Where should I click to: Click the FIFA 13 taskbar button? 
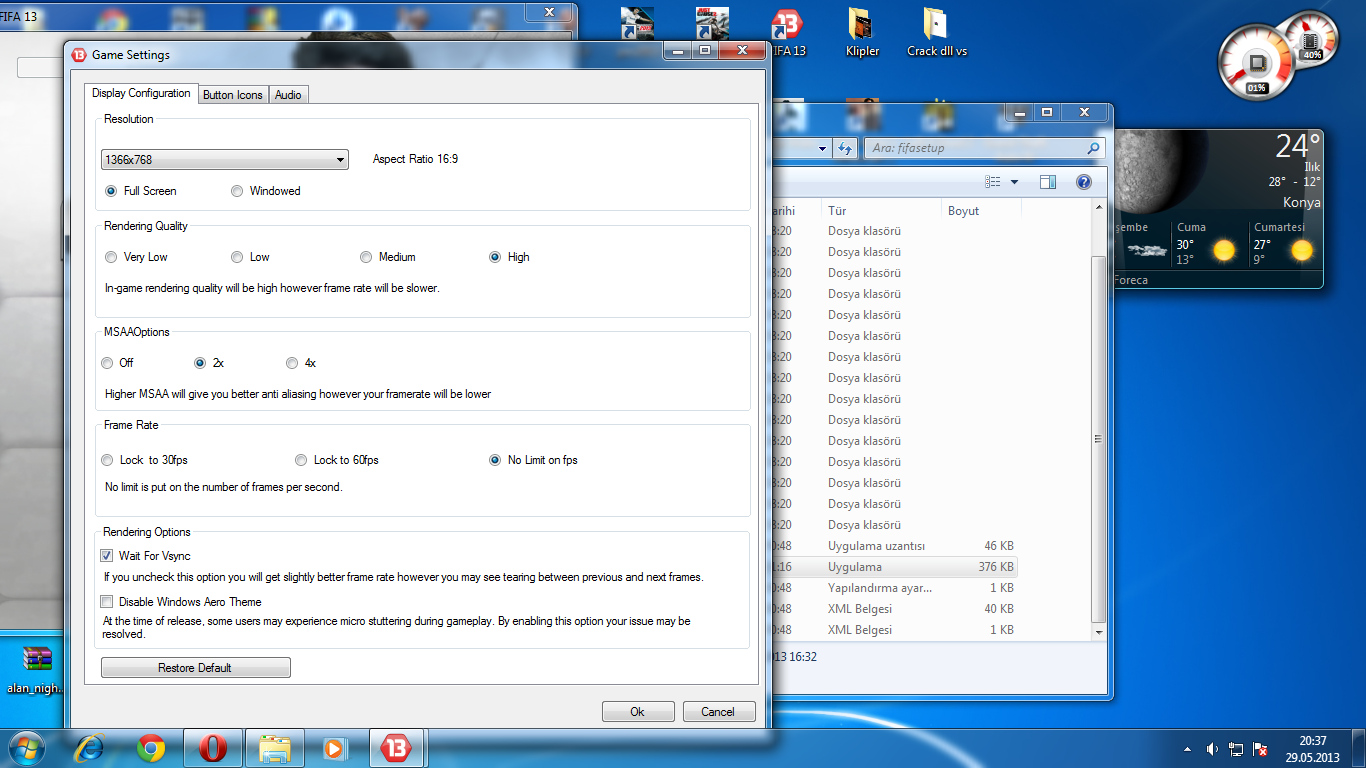click(x=397, y=747)
